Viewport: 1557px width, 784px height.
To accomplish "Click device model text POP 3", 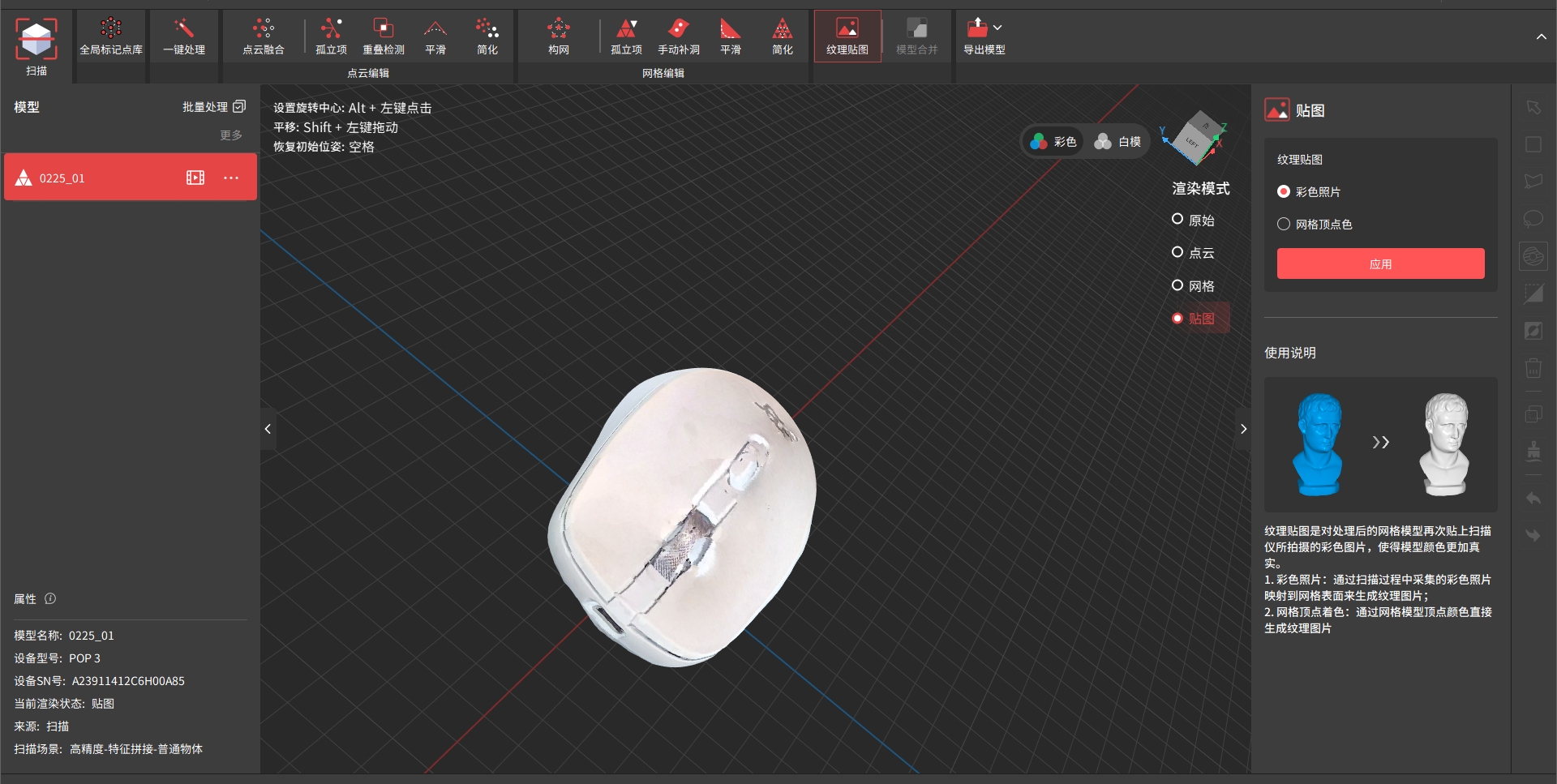I will click(84, 658).
